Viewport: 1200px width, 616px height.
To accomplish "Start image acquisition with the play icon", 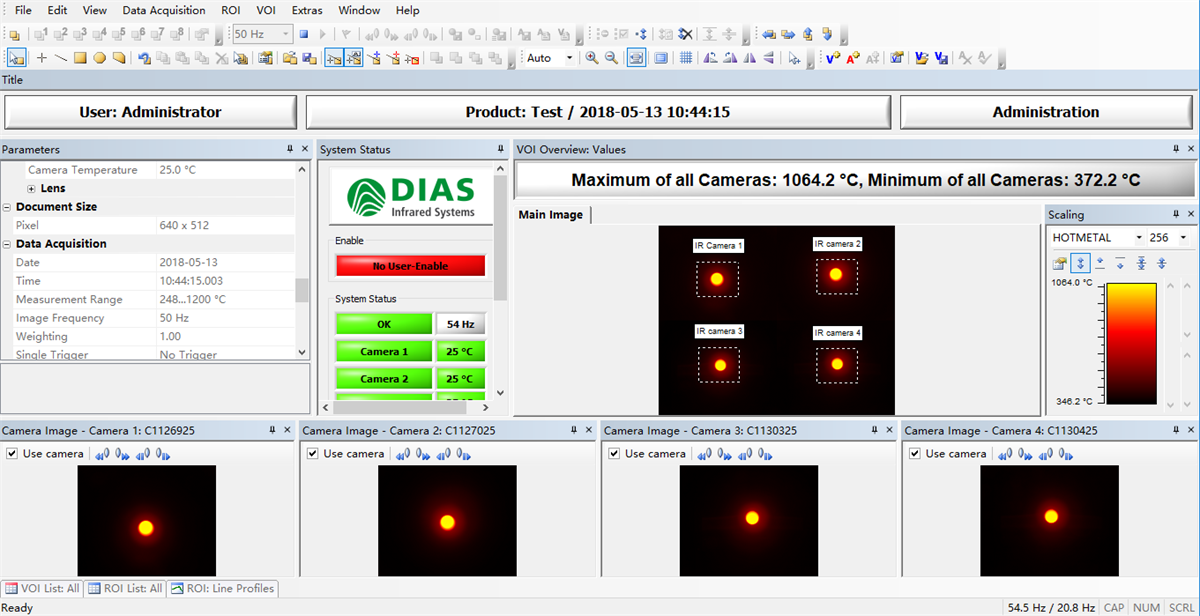I will click(x=322, y=32).
